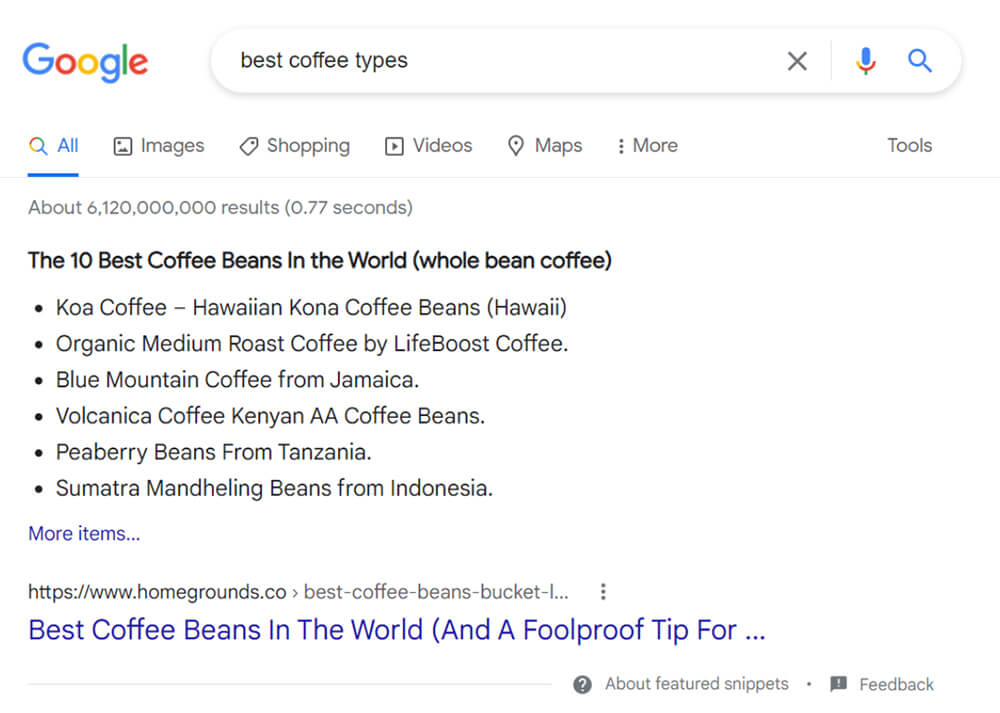The height and width of the screenshot is (713, 1000).
Task: Click 'Peaberry Beans From Tanzania' item
Action: pos(214,452)
